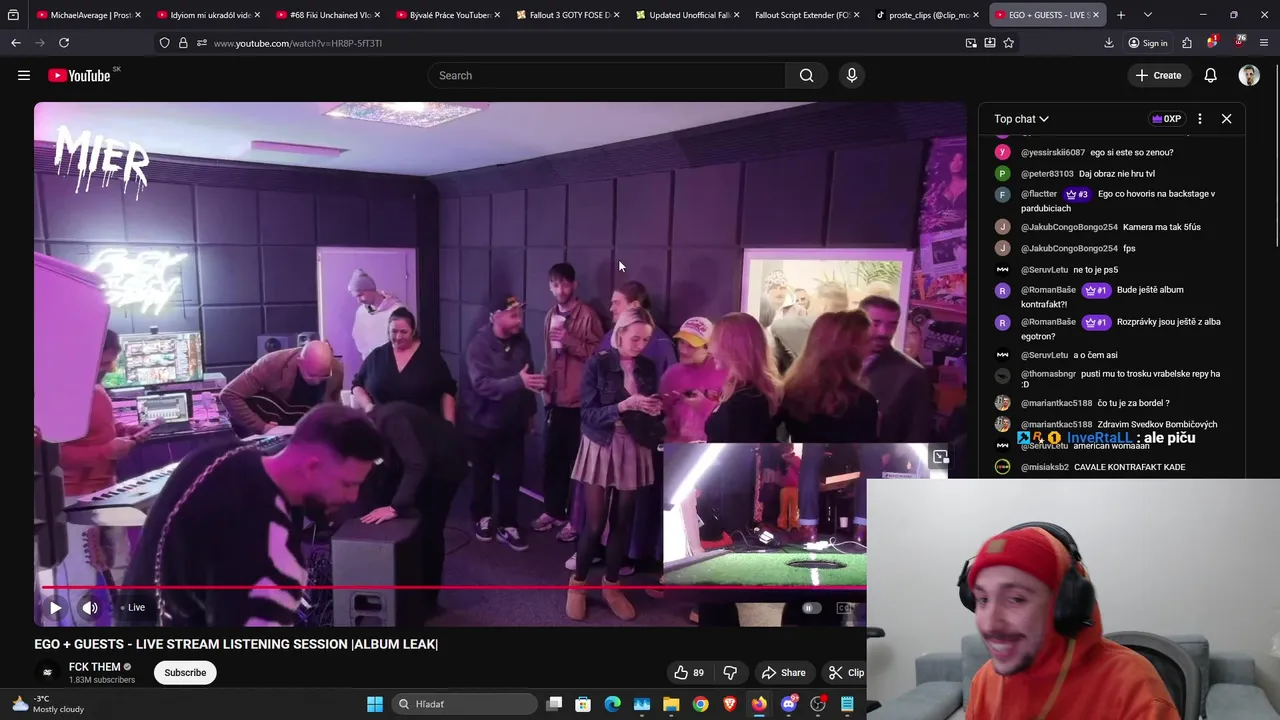This screenshot has width=1280, height=720.
Task: Open picture-in-picture icon in address bar
Action: 971,43
